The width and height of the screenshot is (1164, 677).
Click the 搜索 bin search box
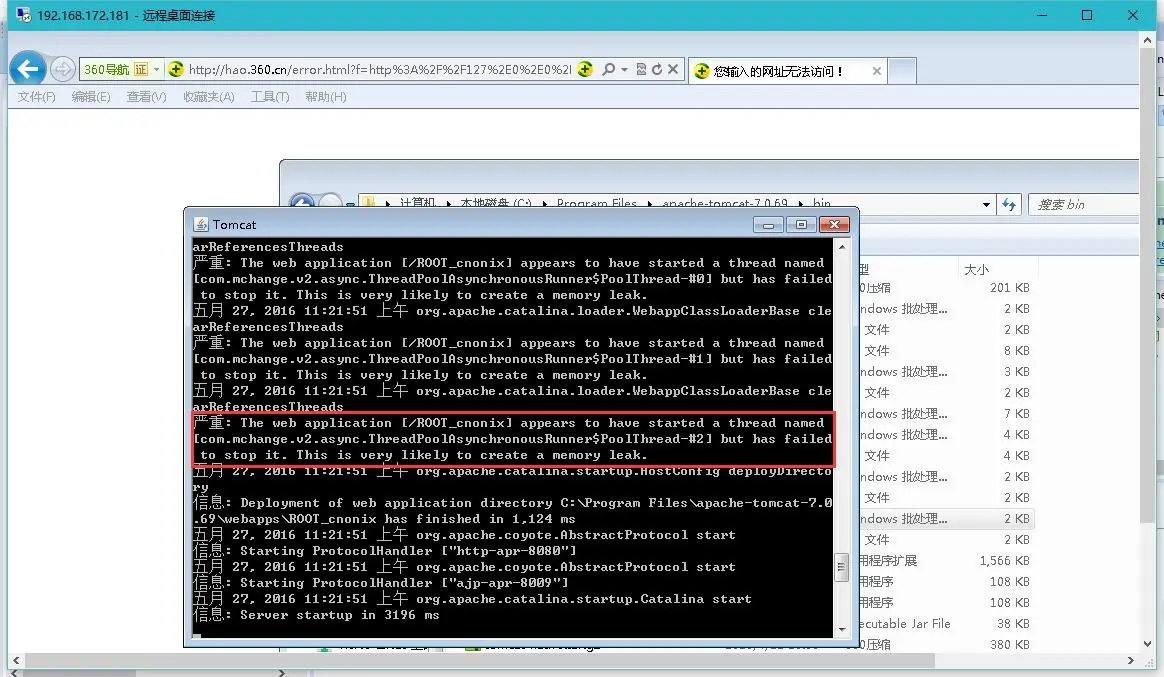click(1084, 204)
